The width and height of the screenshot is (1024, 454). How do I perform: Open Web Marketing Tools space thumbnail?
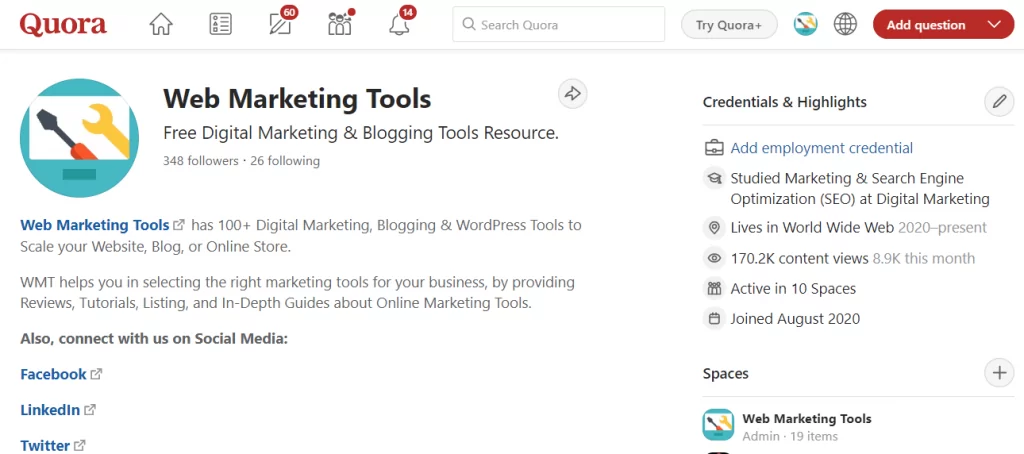tap(718, 425)
